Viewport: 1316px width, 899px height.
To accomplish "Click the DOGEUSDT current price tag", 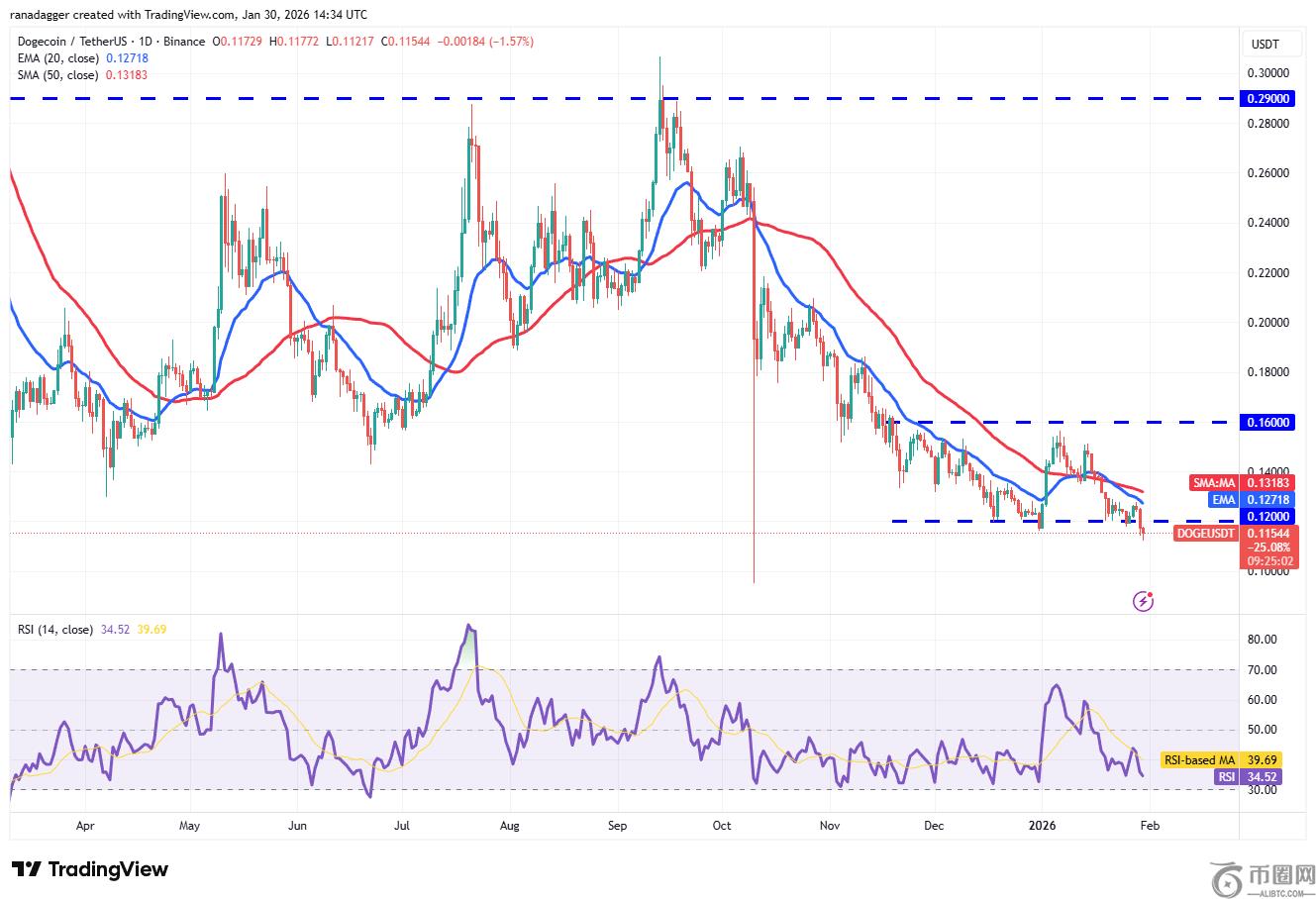I will tap(1205, 534).
